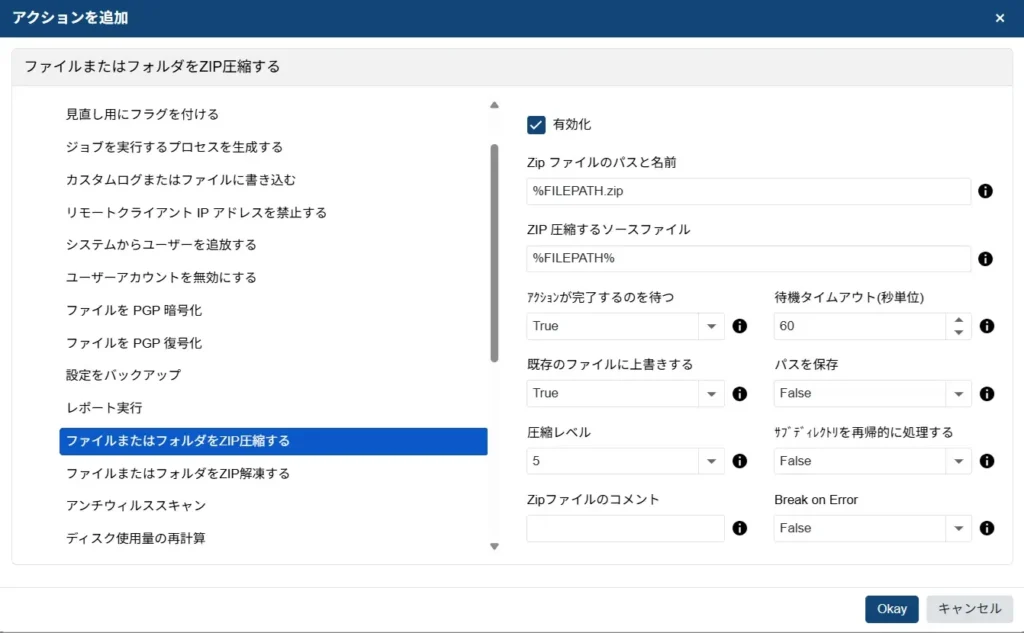Click info icon for 圧縮レベル
This screenshot has width=1024, height=633.
coord(739,461)
